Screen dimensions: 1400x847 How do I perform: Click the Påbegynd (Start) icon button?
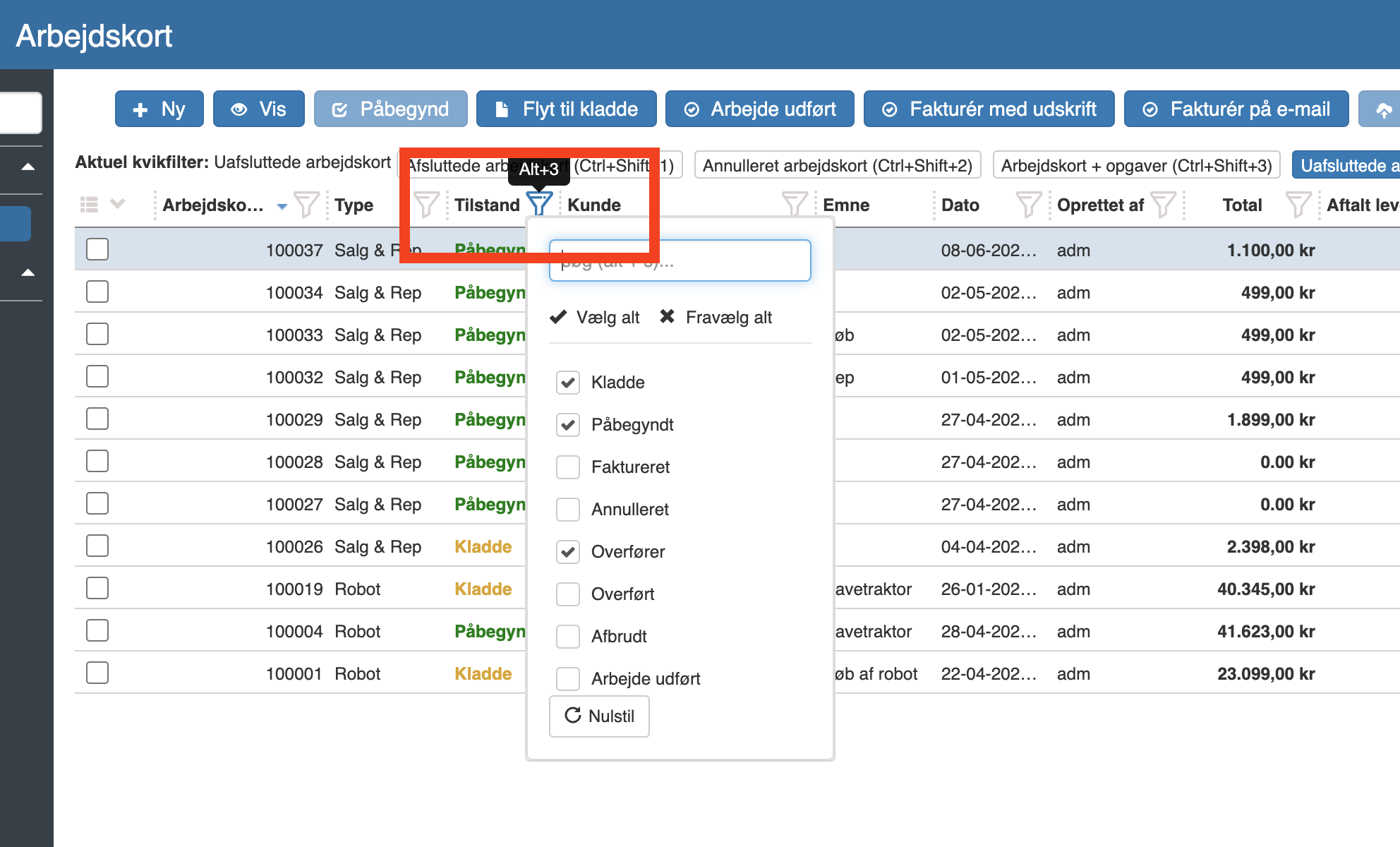[x=391, y=108]
